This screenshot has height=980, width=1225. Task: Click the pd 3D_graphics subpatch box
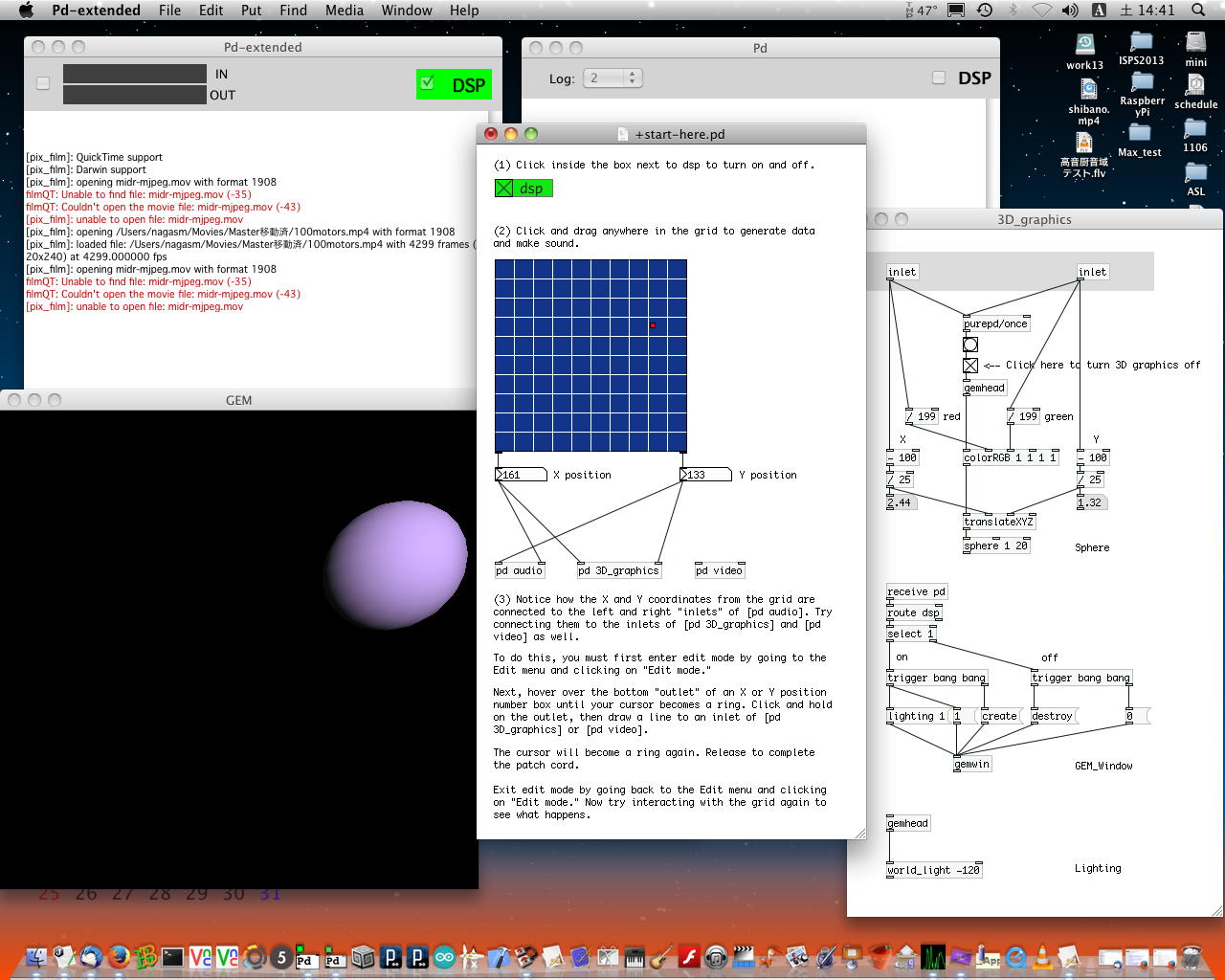(x=618, y=570)
